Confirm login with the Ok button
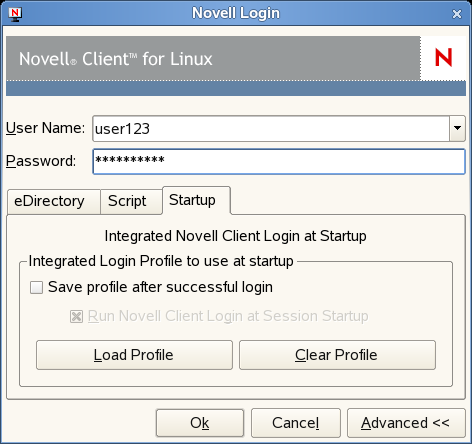This screenshot has height=444, width=472. (200, 423)
